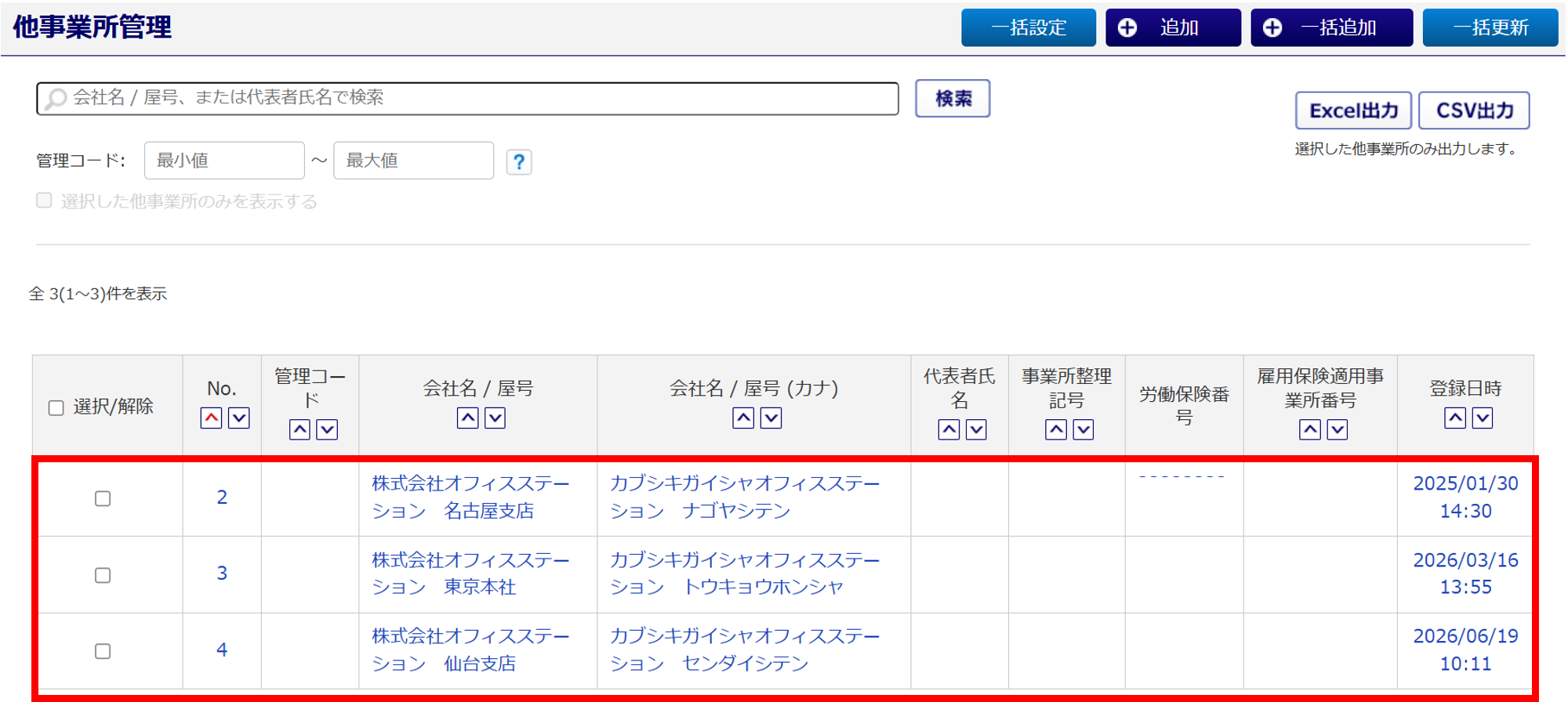Sort 事業所整理記号 column descending
1568x702 pixels.
1083,429
